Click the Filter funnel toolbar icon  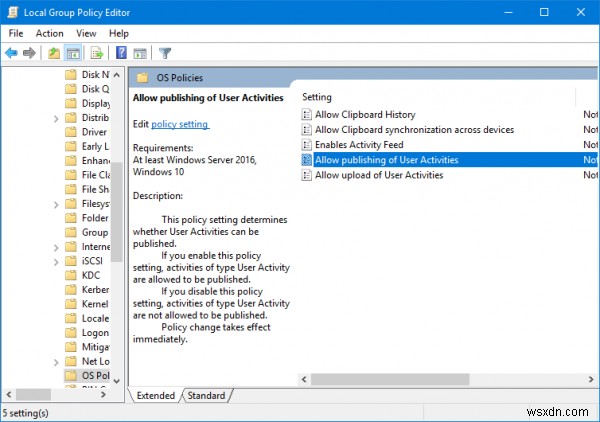pyautogui.click(x=165, y=53)
